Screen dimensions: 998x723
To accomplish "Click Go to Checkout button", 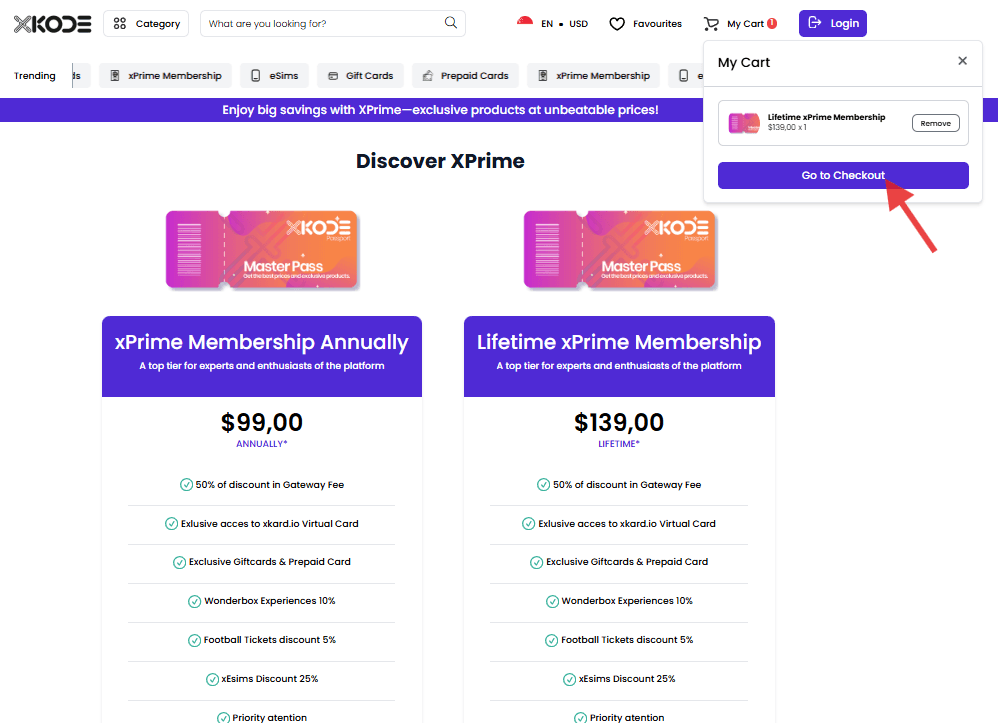I will [x=843, y=175].
